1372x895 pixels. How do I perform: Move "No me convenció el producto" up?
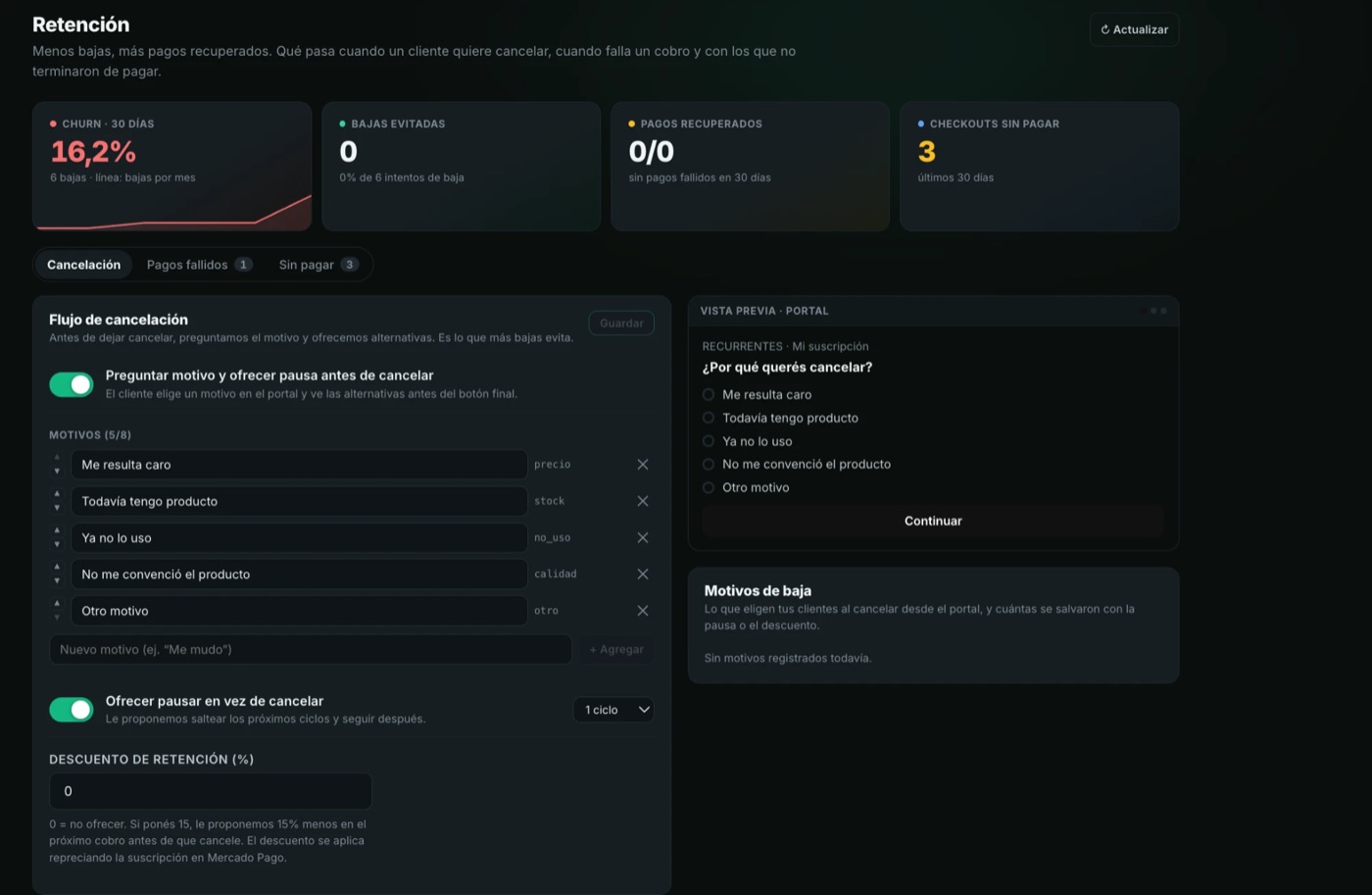[x=57, y=567]
